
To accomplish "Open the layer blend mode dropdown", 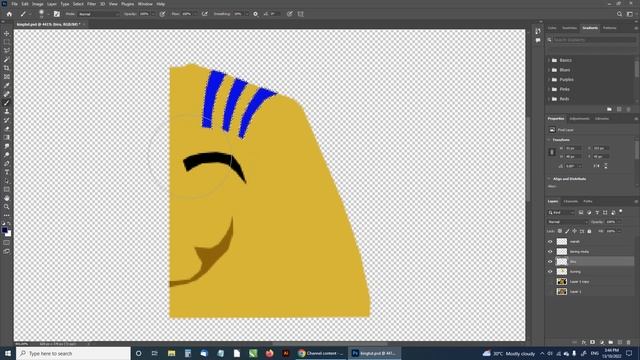I will [x=567, y=222].
